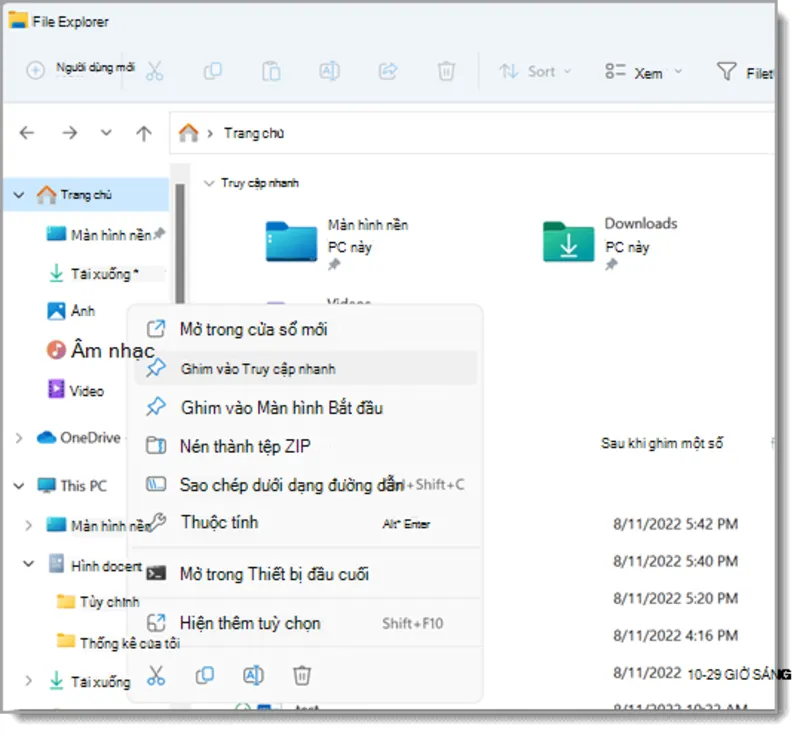Select the Copy icon on the toolbar
Image resolution: width=800 pixels, height=736 pixels.
[x=213, y=71]
